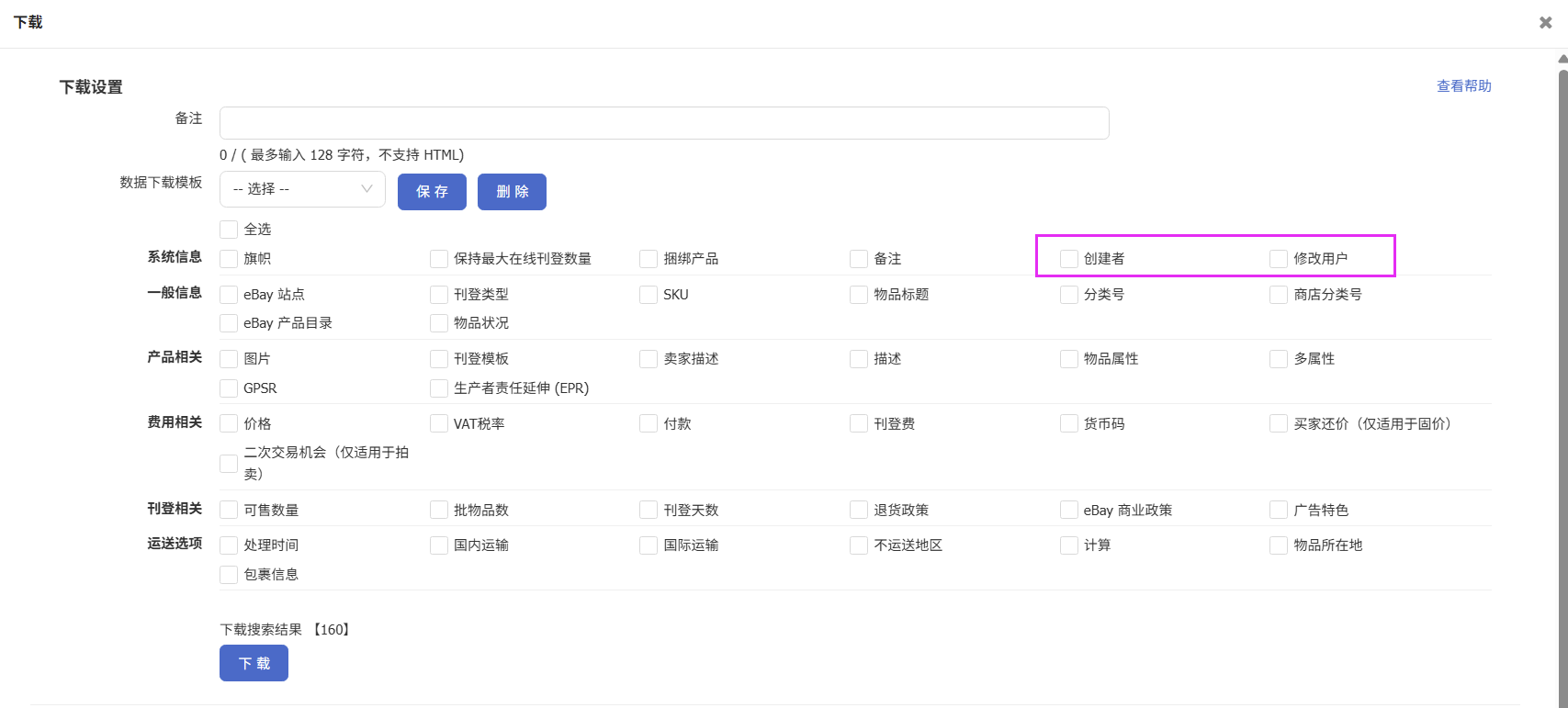Close the 下载 dialog with the X icon
1568x708 pixels.
[x=1546, y=23]
